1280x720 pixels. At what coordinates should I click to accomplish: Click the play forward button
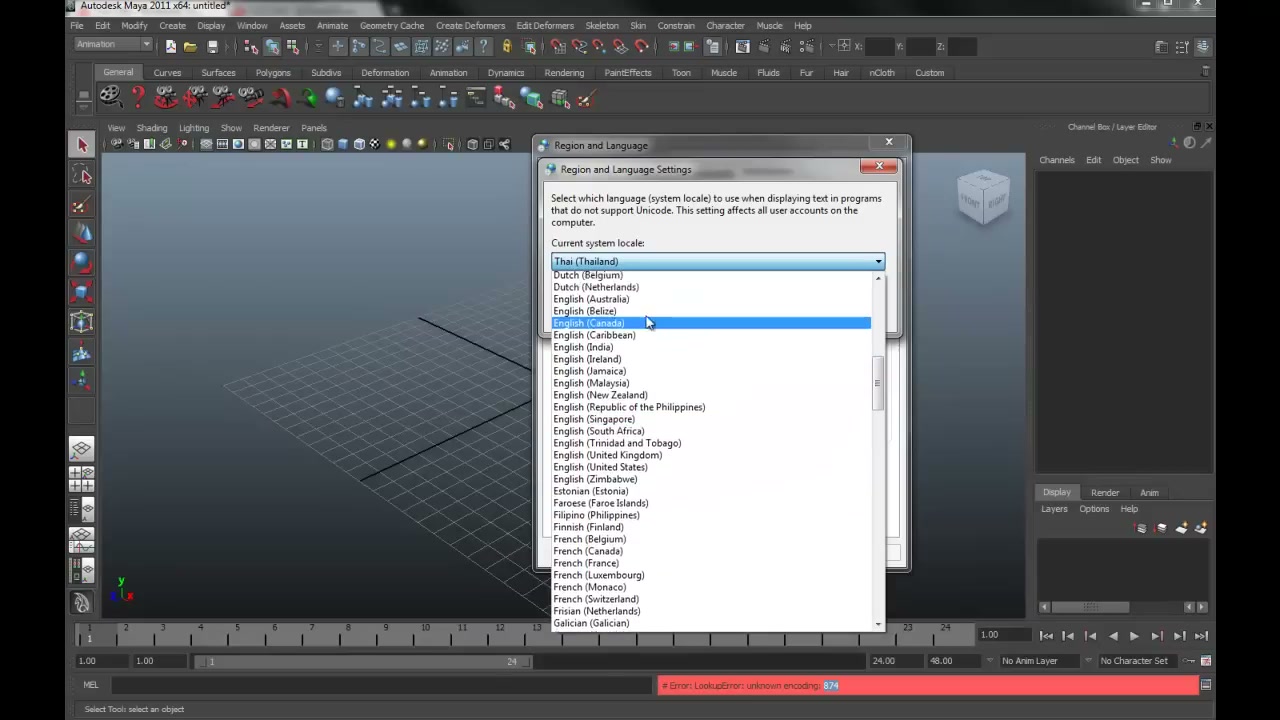[x=1134, y=636]
